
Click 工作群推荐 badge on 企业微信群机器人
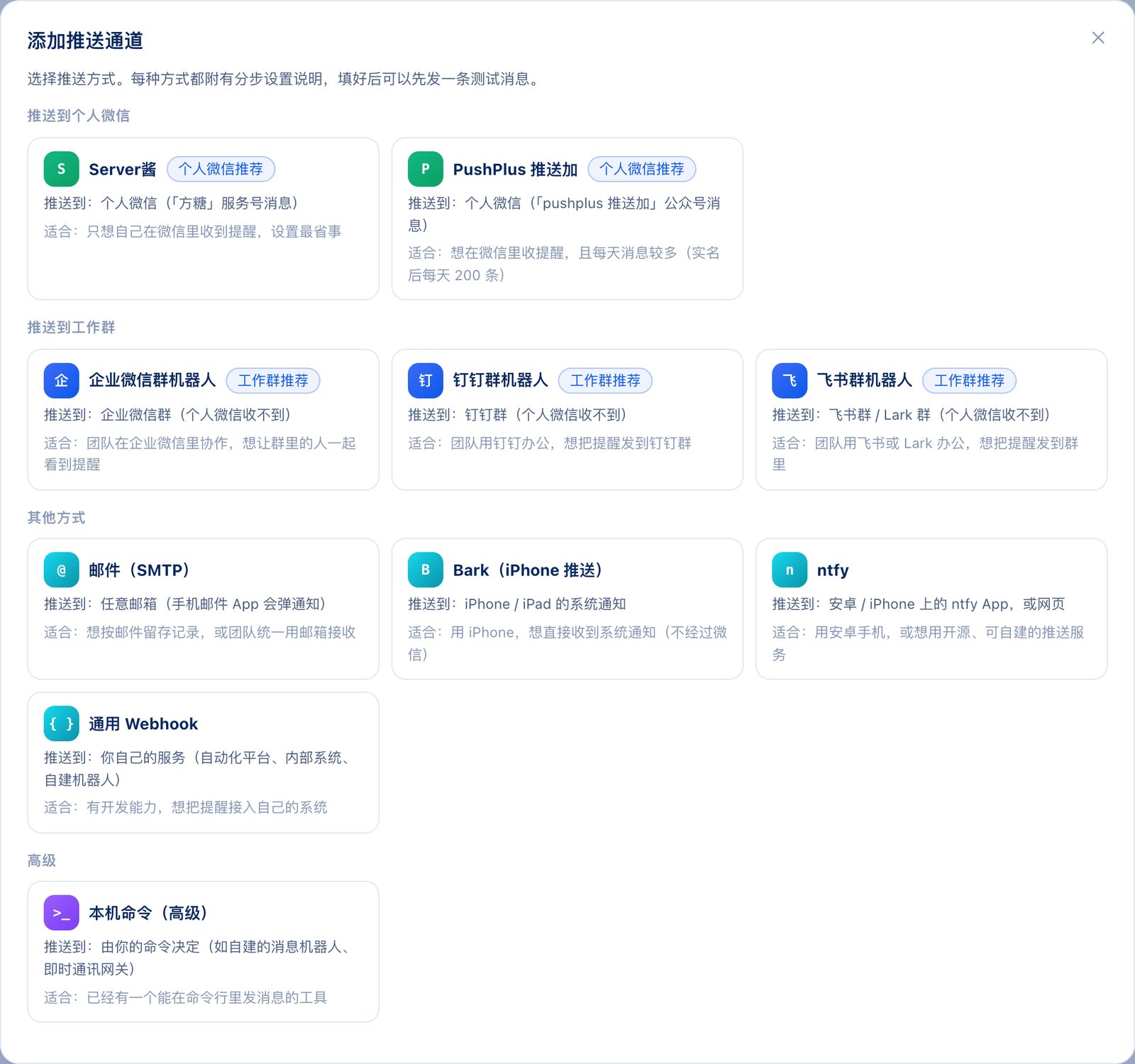(x=273, y=380)
